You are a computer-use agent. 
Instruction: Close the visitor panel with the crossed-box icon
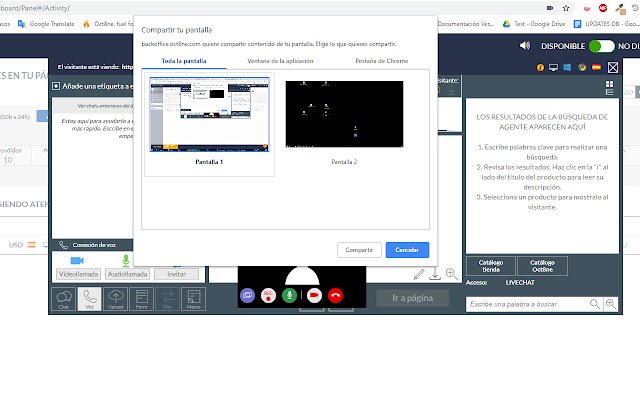[613, 67]
